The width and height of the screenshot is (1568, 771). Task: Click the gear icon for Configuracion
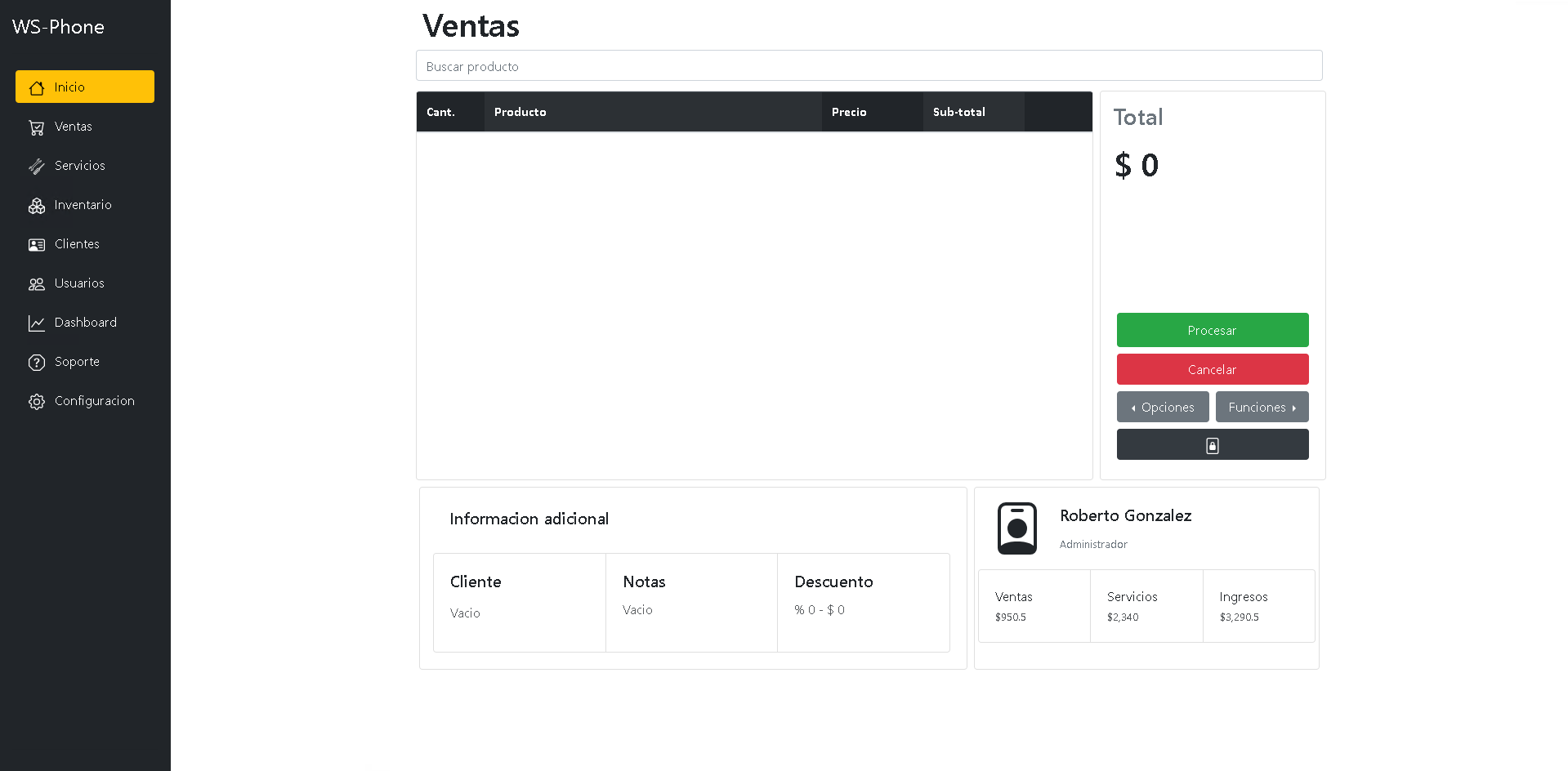pyautogui.click(x=37, y=402)
